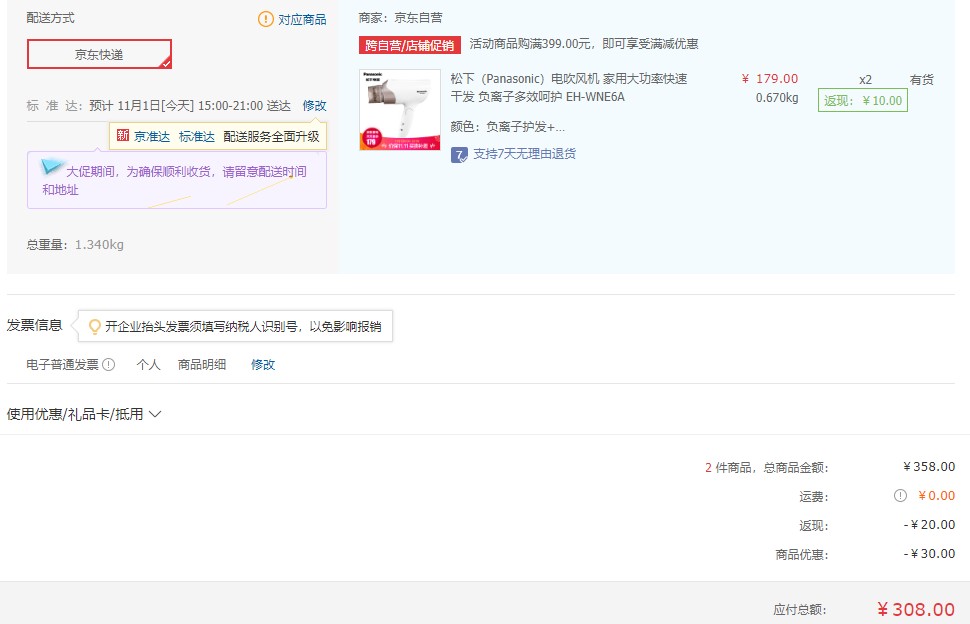
Task: Click the x2 quantity text
Action: click(865, 80)
